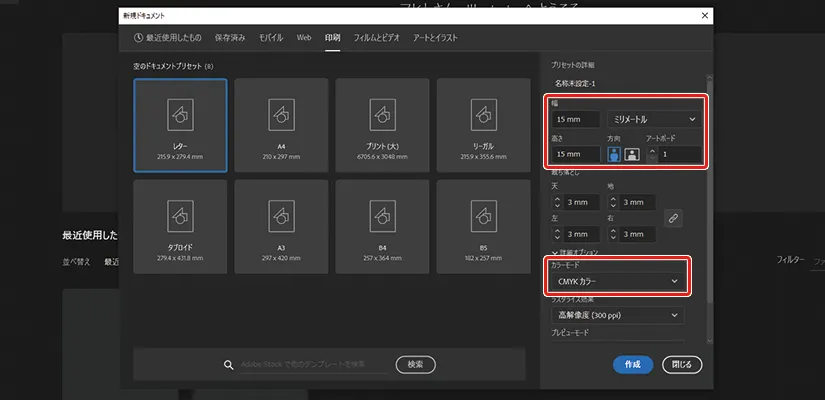Adjust the 左 bleed stepper arrows
The height and width of the screenshot is (400, 825).
pos(557,234)
